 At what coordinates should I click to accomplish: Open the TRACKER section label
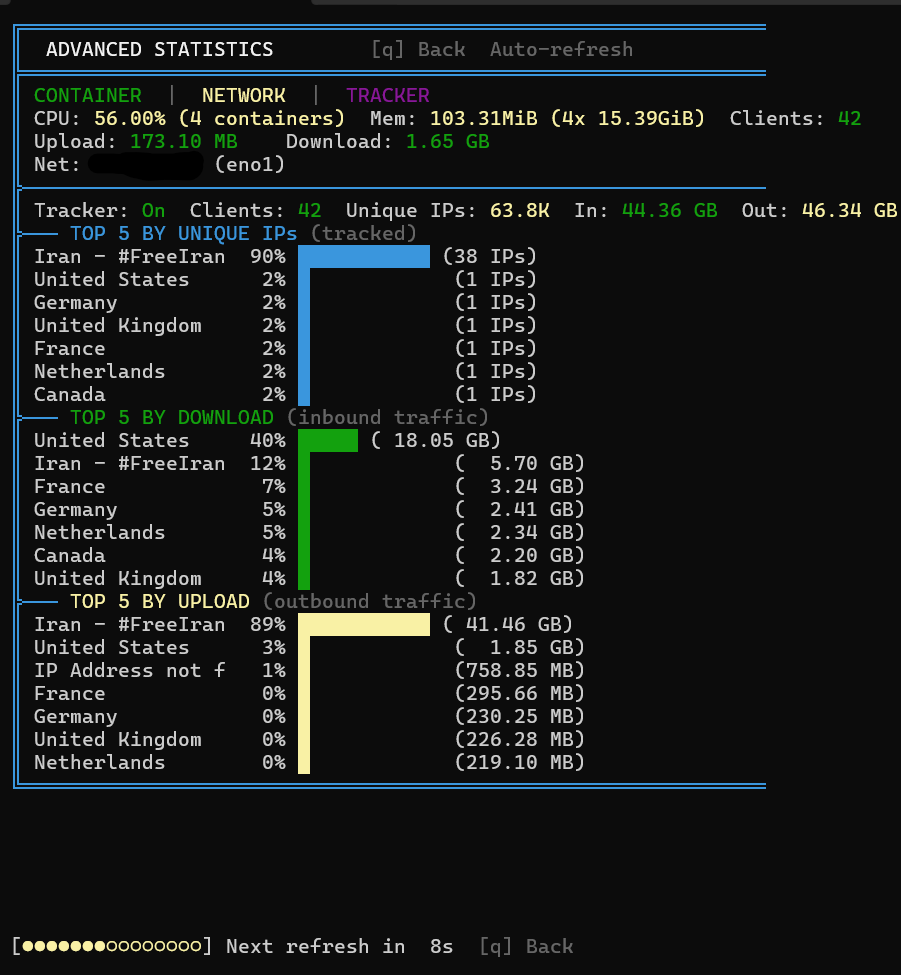pyautogui.click(x=387, y=96)
